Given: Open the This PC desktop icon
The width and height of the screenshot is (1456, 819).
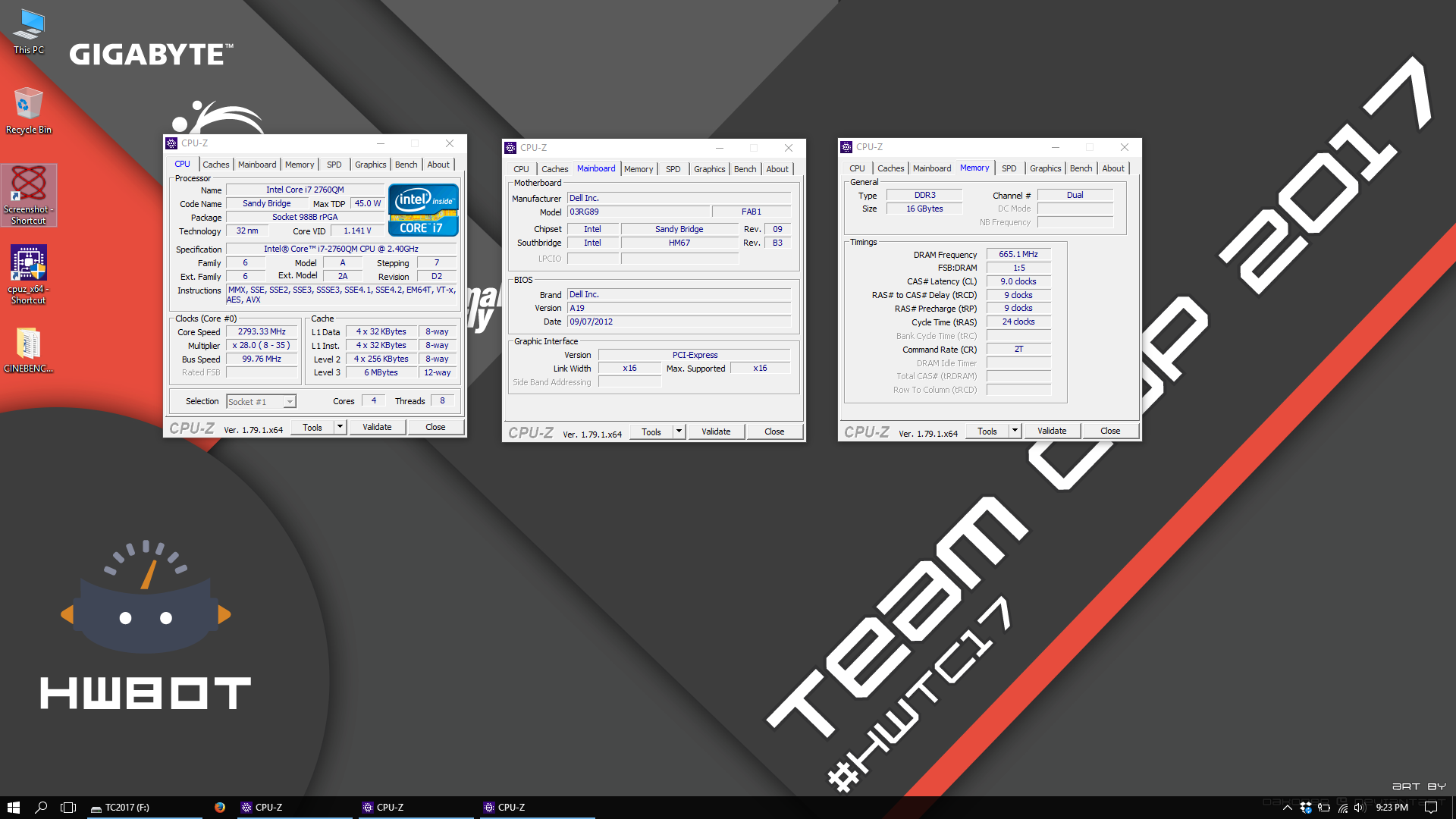Looking at the screenshot, I should [x=29, y=32].
